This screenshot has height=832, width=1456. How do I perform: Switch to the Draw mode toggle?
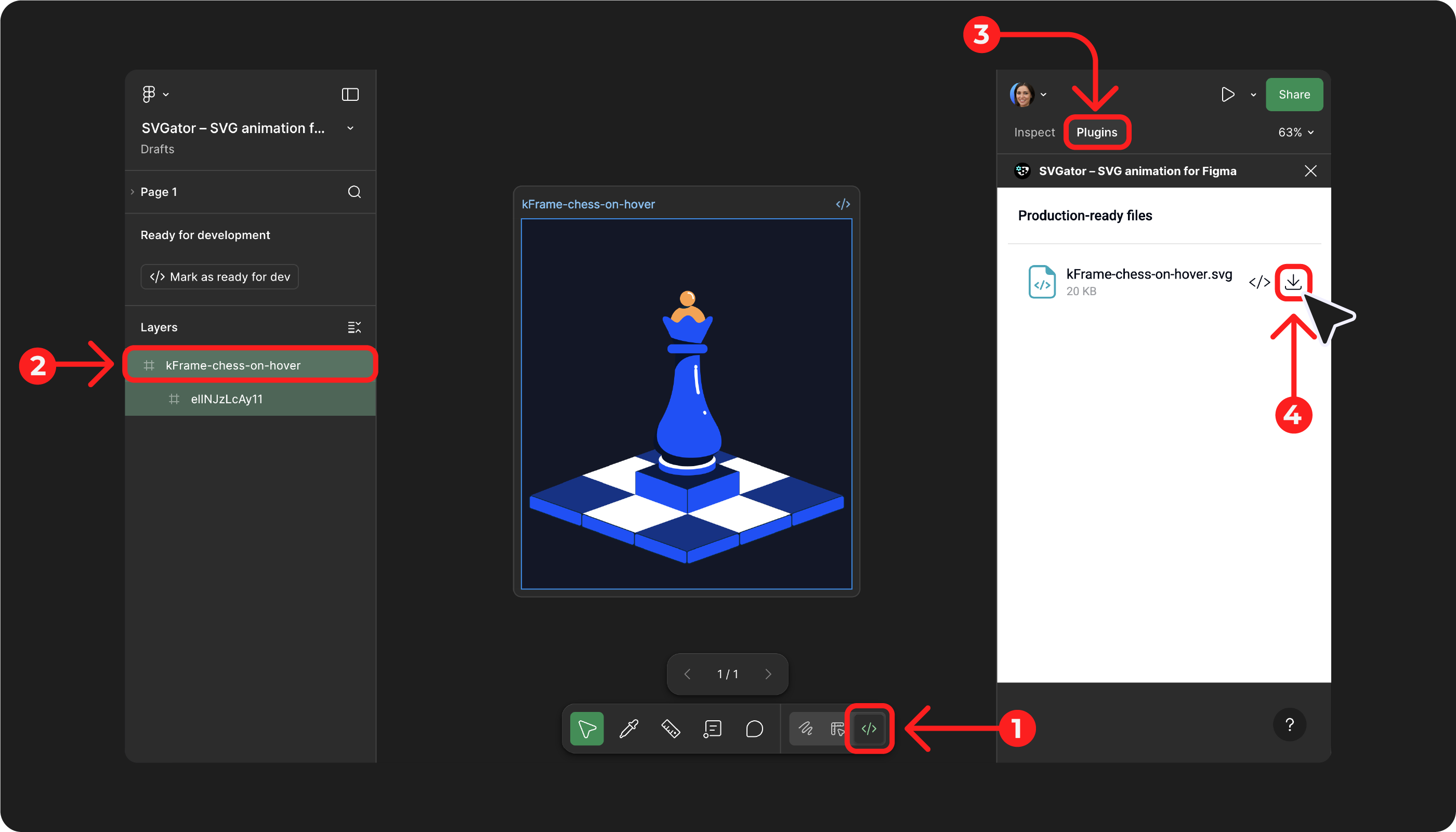click(x=806, y=729)
